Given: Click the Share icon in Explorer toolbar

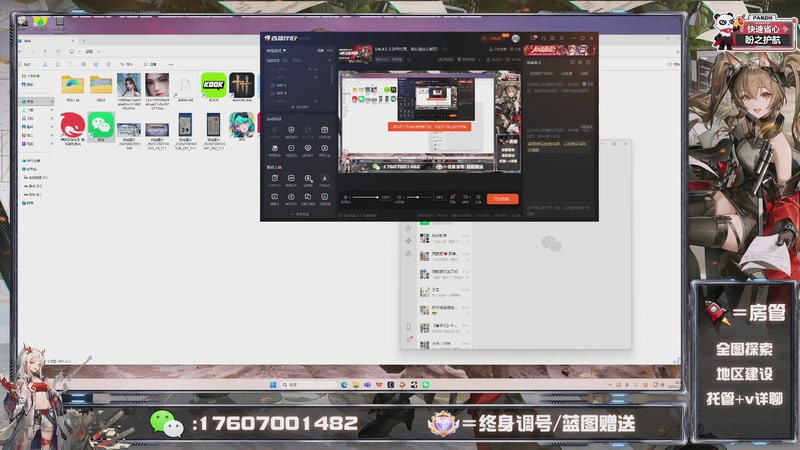Looking at the screenshot, I should point(95,64).
